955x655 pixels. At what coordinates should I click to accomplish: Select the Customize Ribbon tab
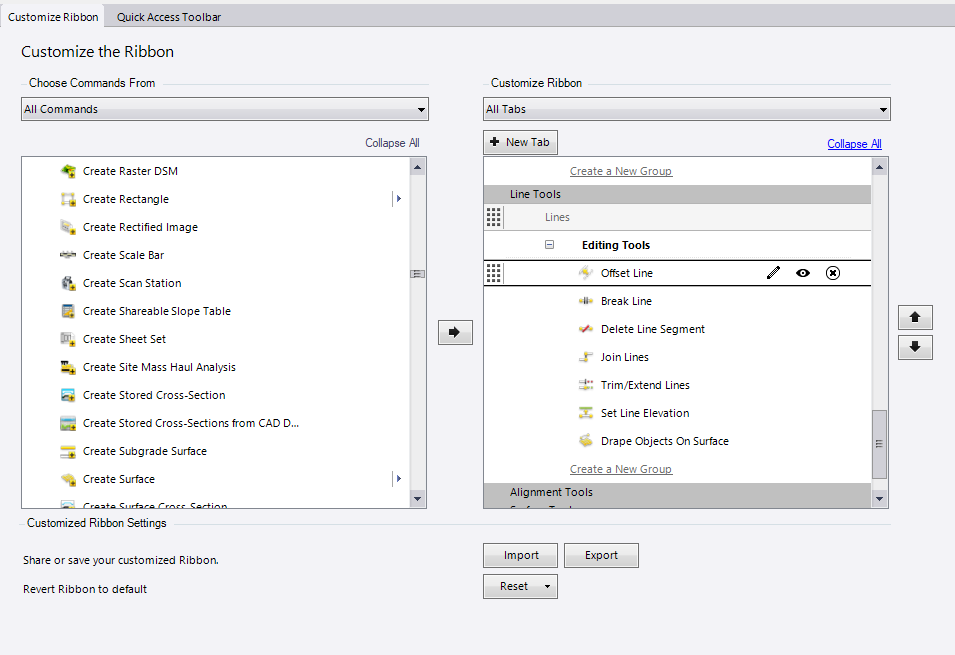click(x=53, y=17)
